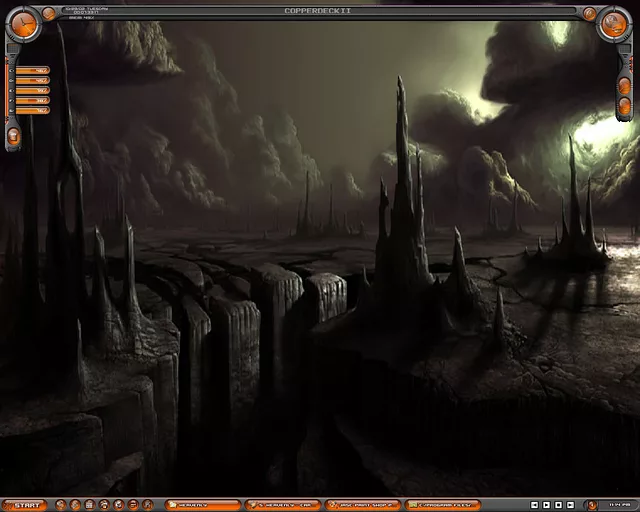Viewport: 640px width, 512px height.
Task: Click the orange clock dial in top-left corner
Action: (22, 24)
